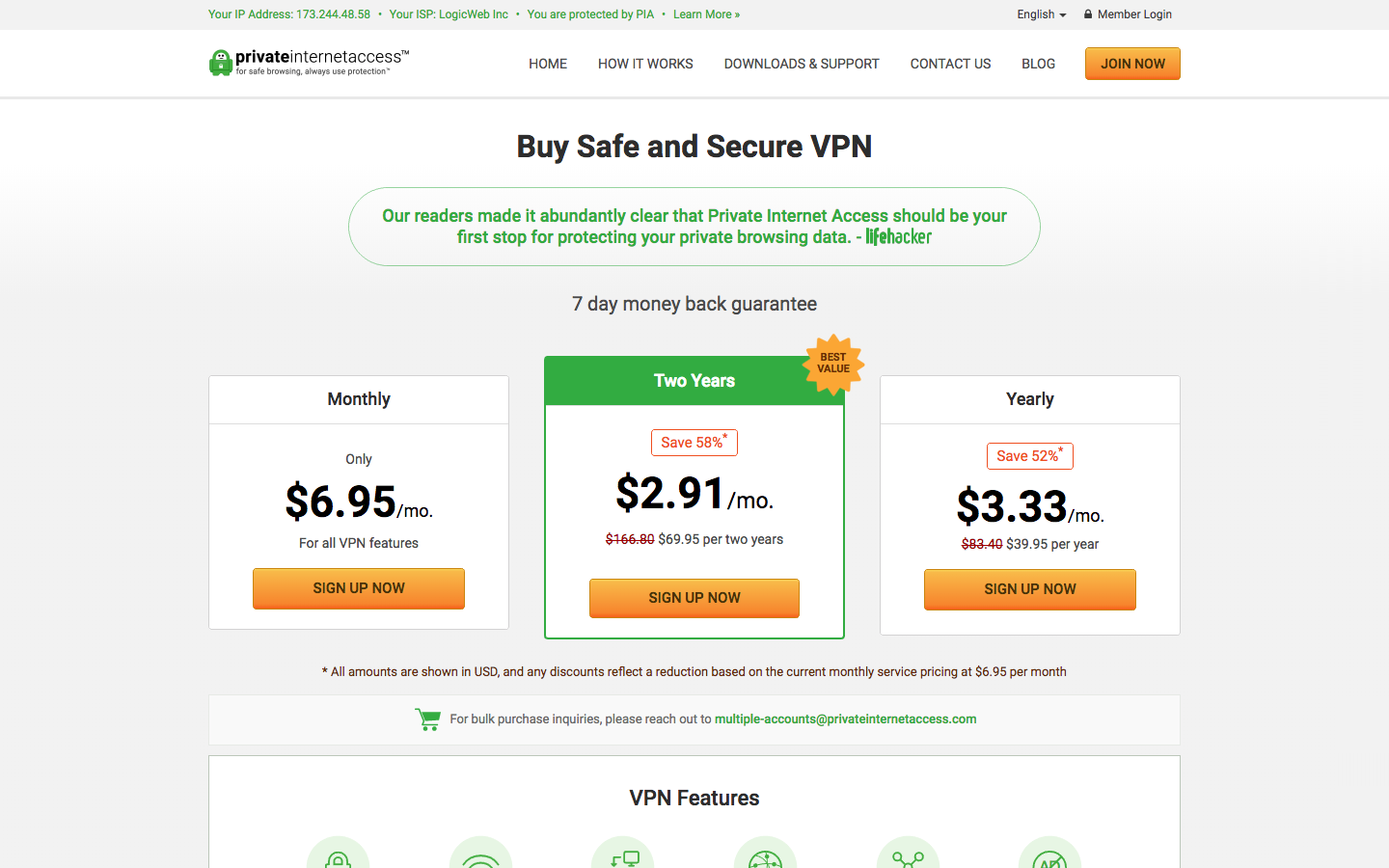
Task: Click the ad-blocking feature icon
Action: tap(1049, 853)
